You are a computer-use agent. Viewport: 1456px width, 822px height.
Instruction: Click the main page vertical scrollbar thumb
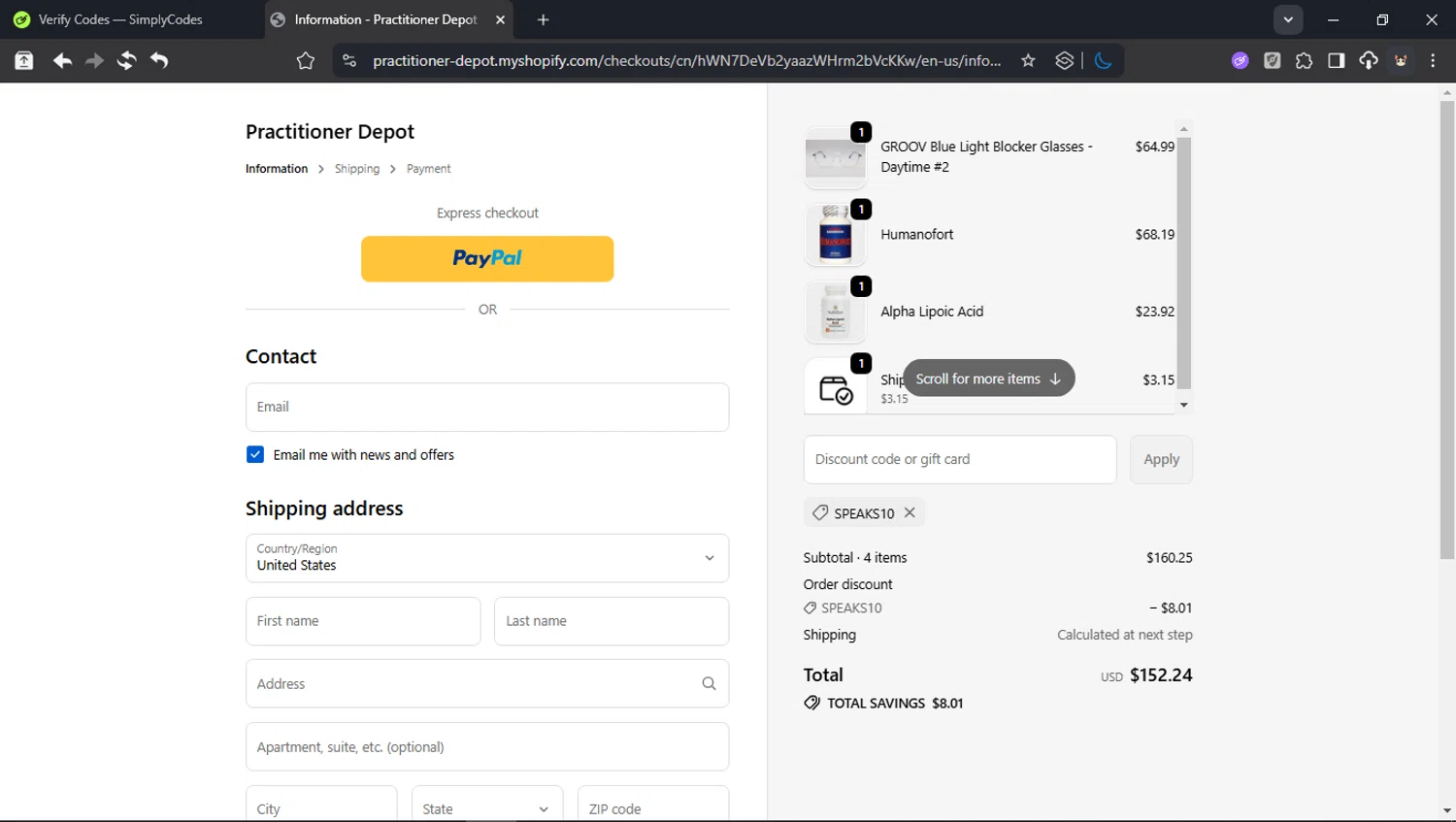coord(1447,330)
